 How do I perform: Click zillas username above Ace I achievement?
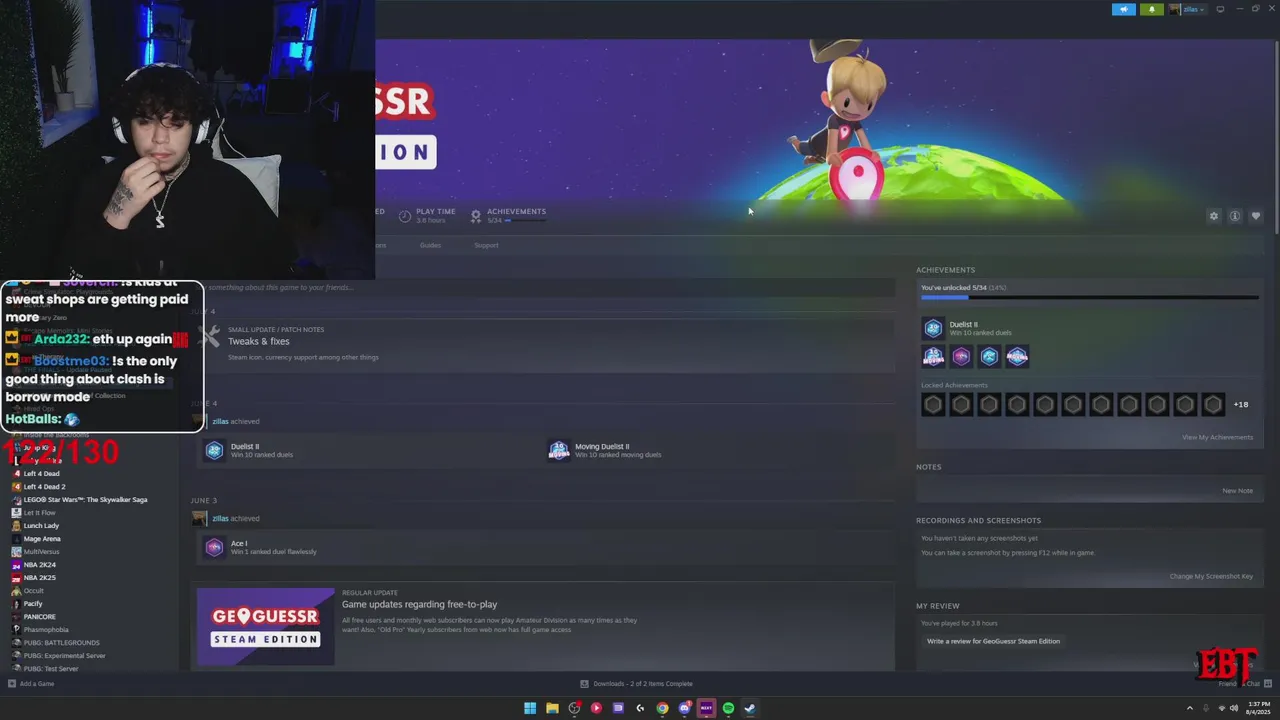220,518
